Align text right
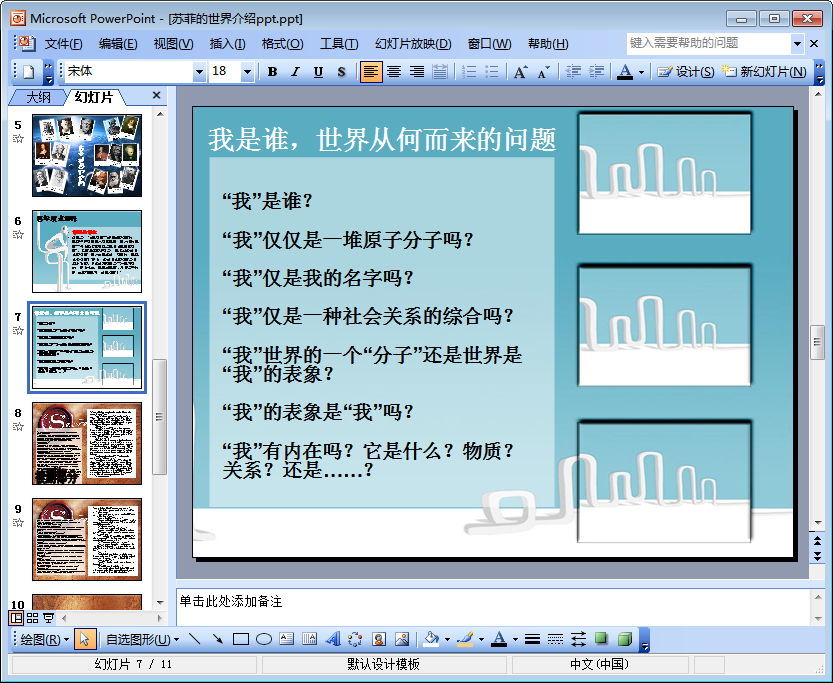833x683 pixels. pyautogui.click(x=417, y=72)
